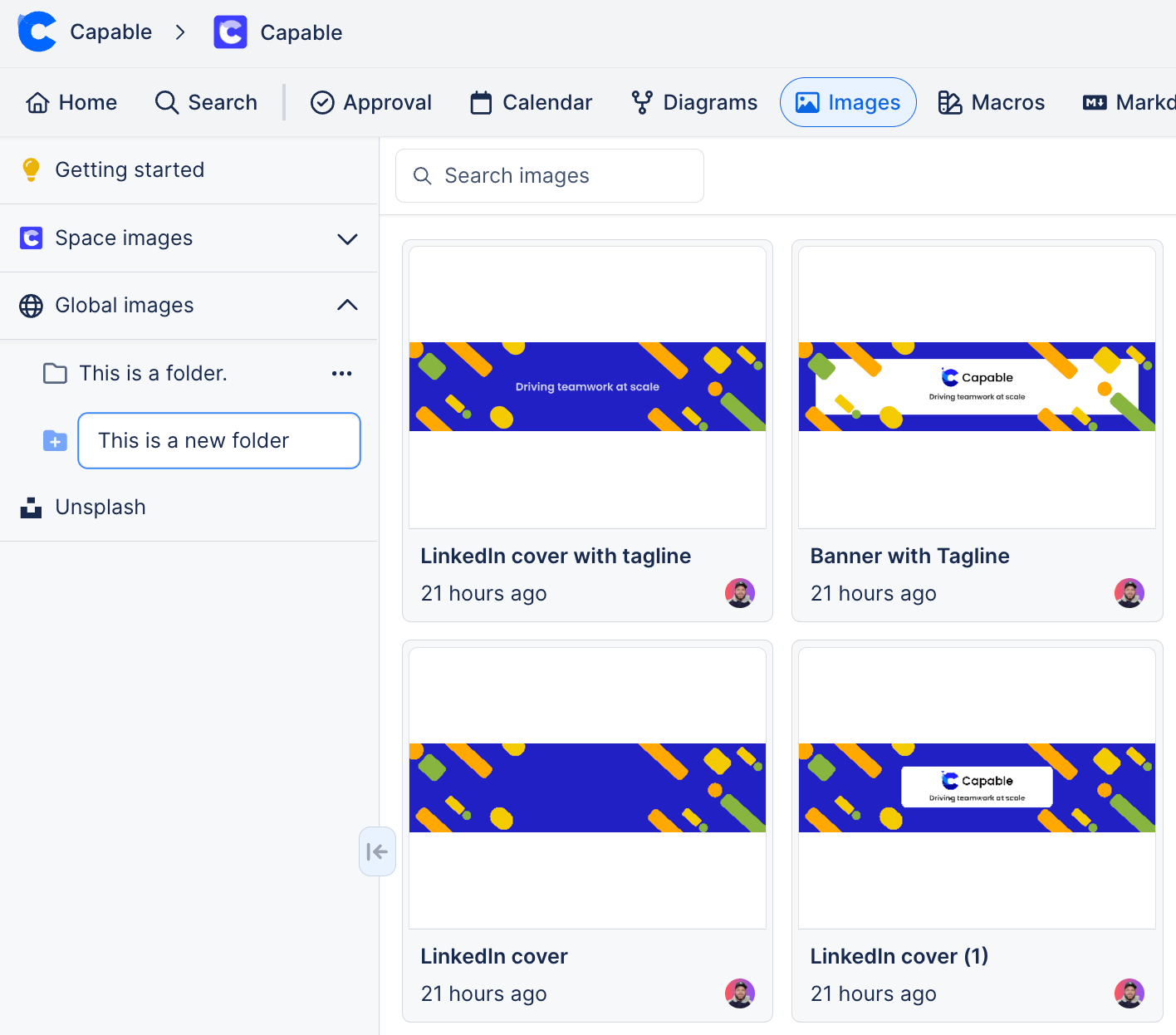Expand the Space images section
Viewport: 1176px width, 1035px height.
coord(347,238)
